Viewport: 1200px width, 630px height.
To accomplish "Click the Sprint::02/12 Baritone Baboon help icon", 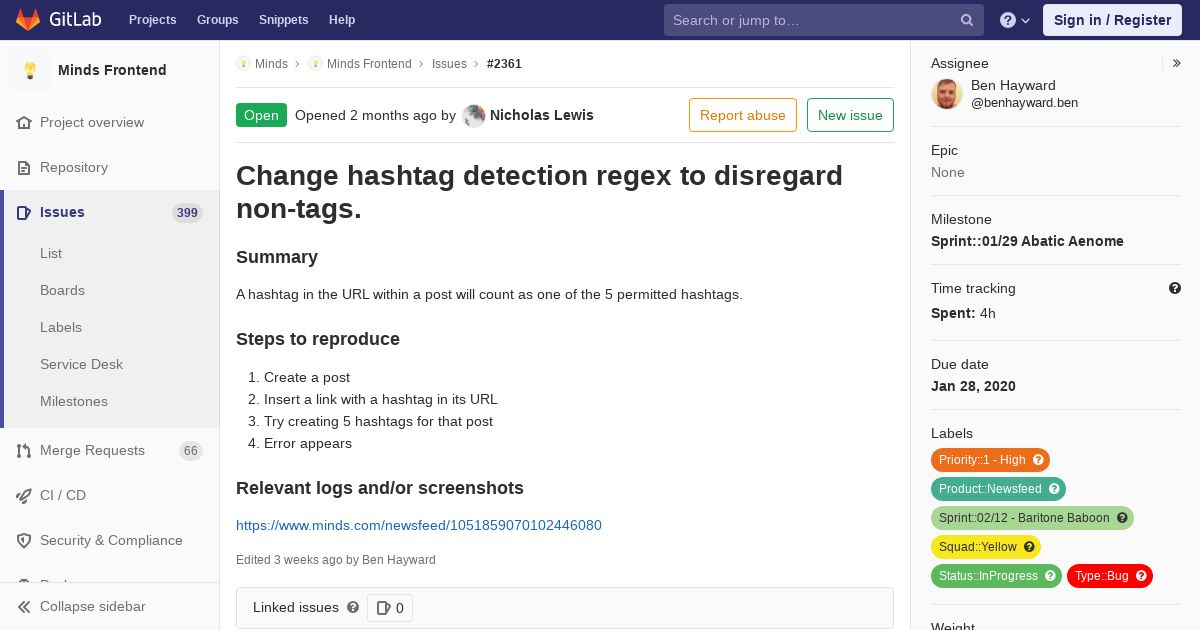I will [x=1122, y=518].
